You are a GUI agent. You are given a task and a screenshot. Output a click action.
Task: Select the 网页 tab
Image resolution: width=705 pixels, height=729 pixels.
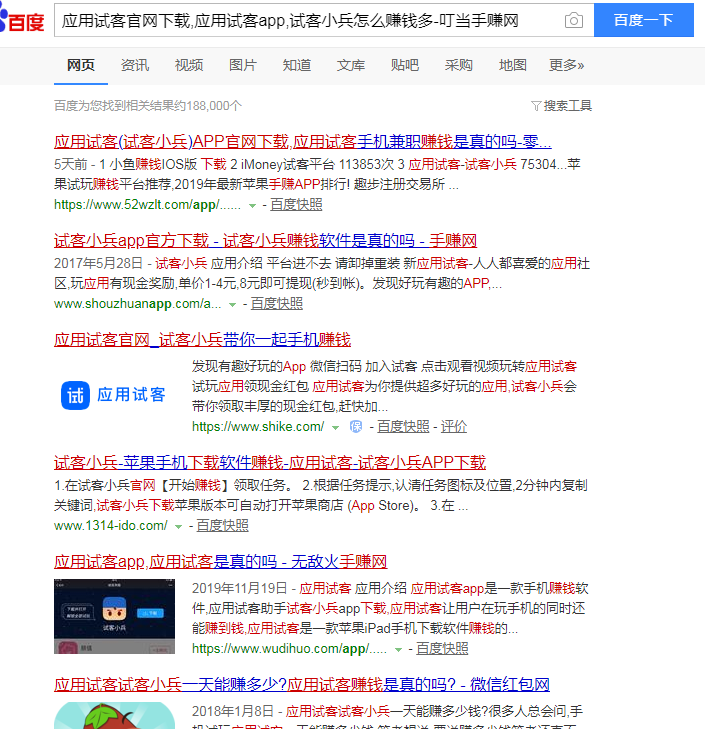(x=81, y=65)
